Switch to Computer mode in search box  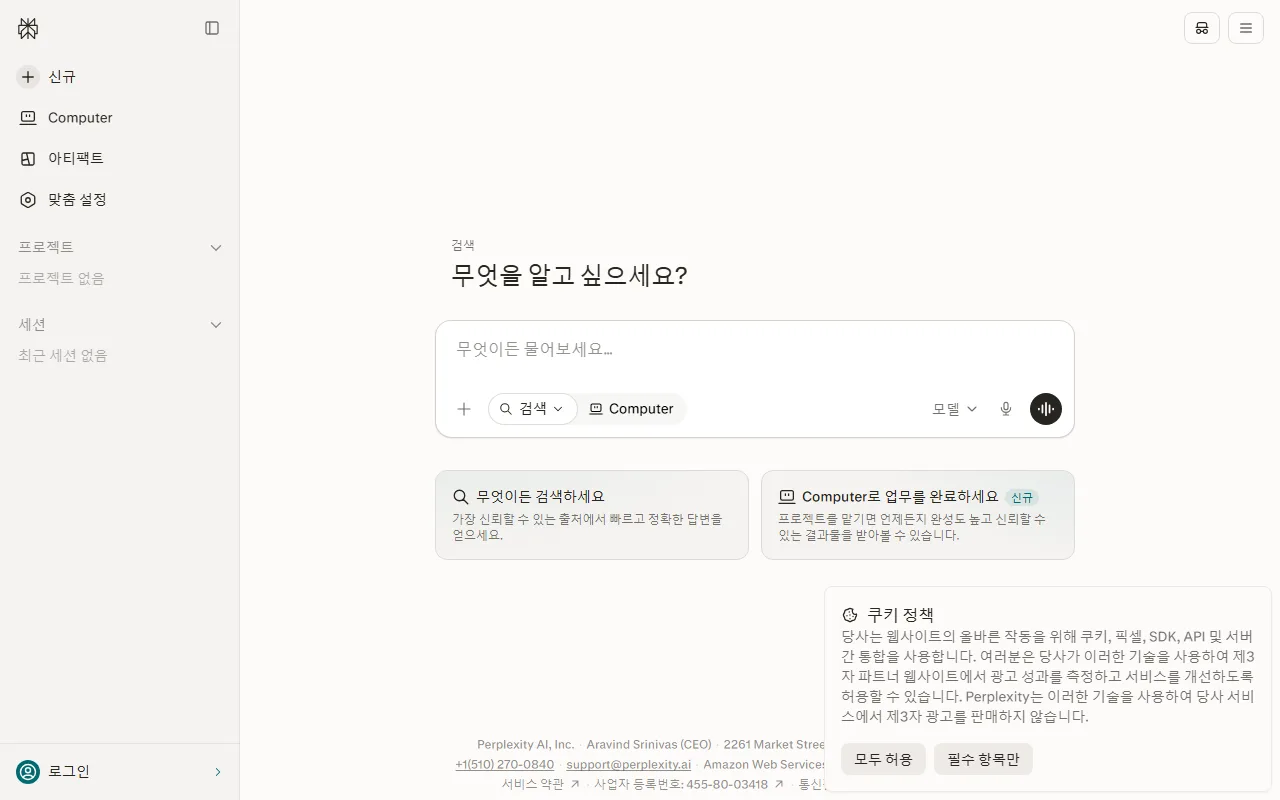coord(631,409)
